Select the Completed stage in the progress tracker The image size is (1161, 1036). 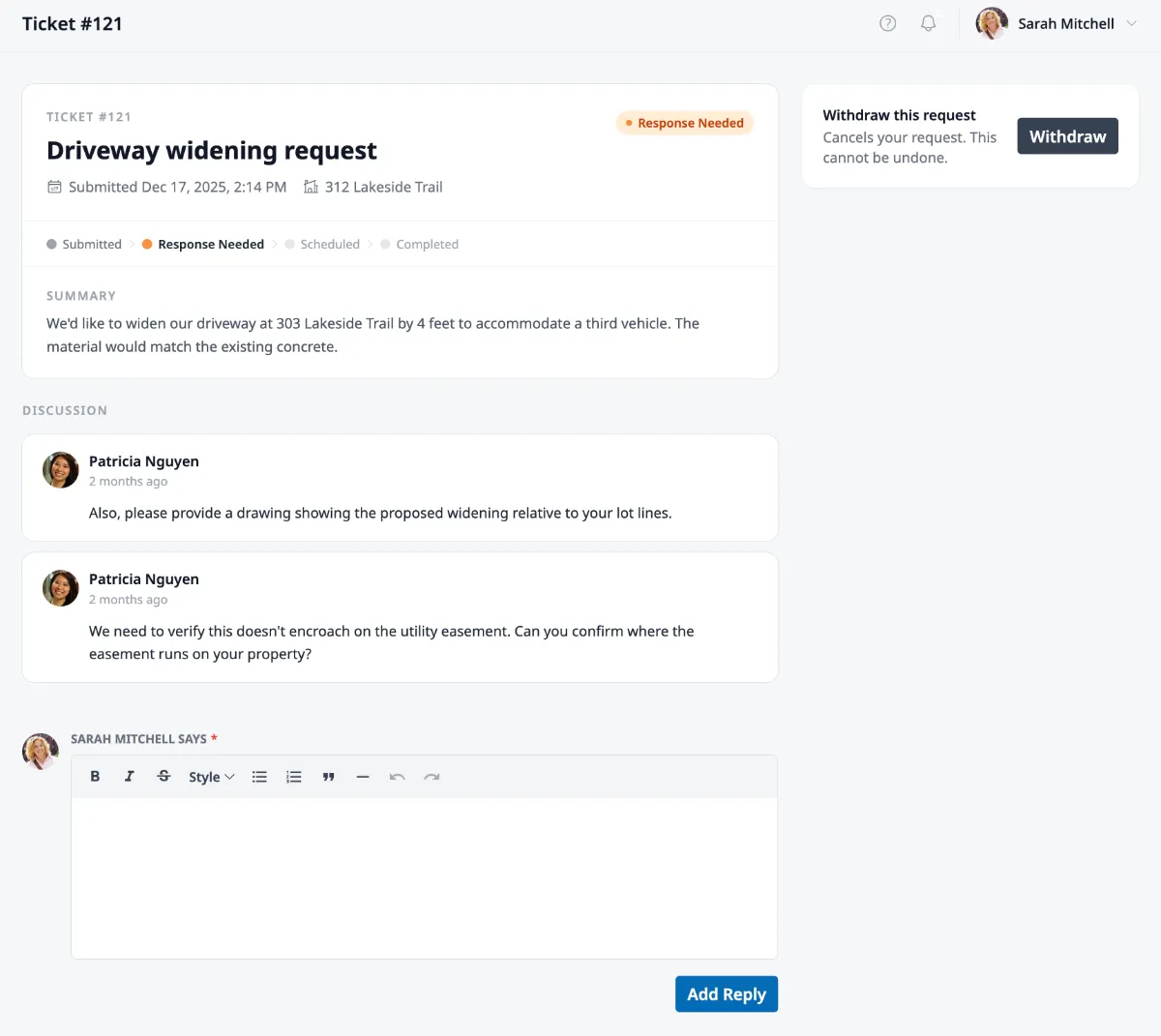[427, 244]
